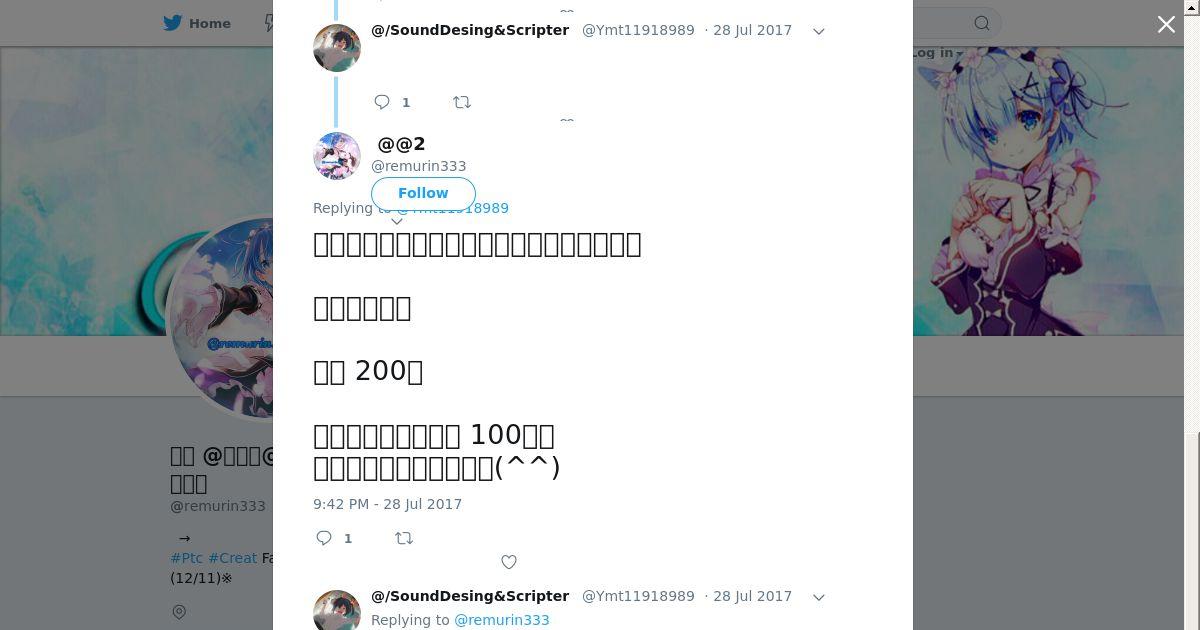Click the SoundDesing&Scripter avatar at the top
The width and height of the screenshot is (1200, 630).
[337, 47]
